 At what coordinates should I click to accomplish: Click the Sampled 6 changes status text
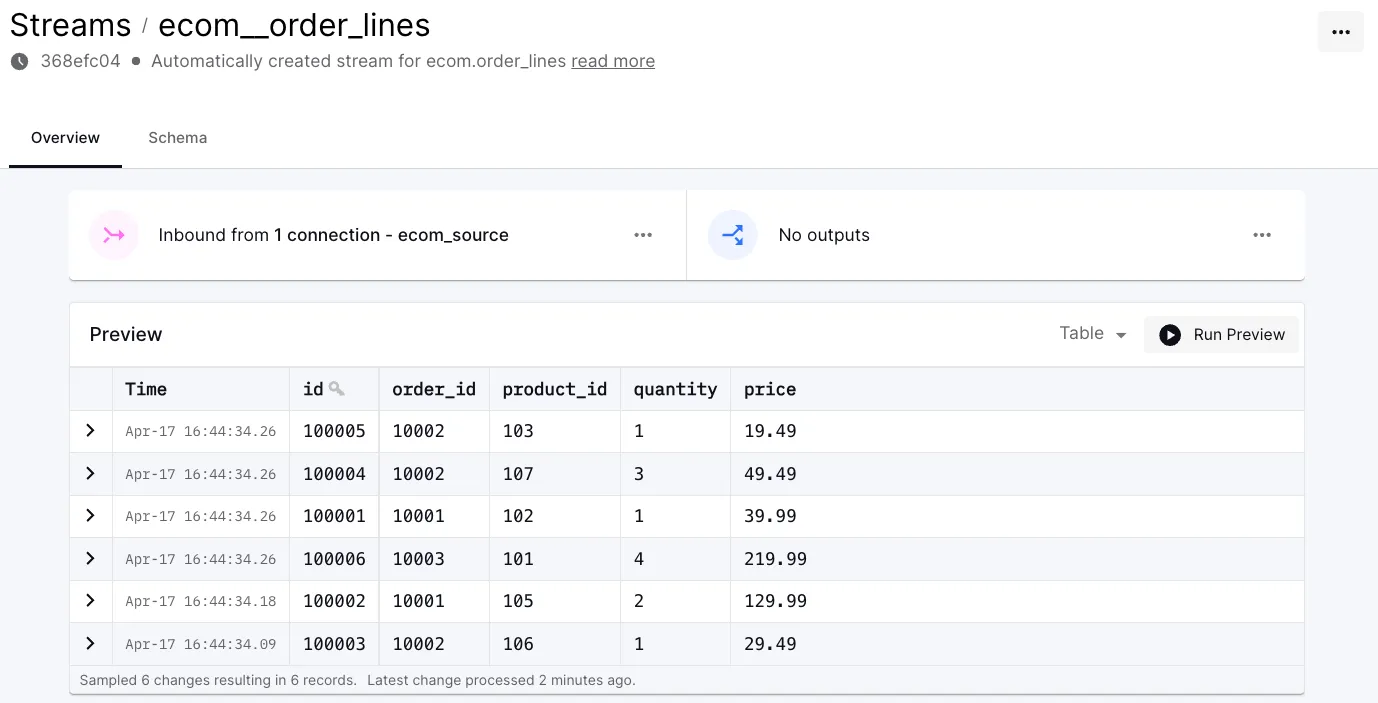pos(218,680)
